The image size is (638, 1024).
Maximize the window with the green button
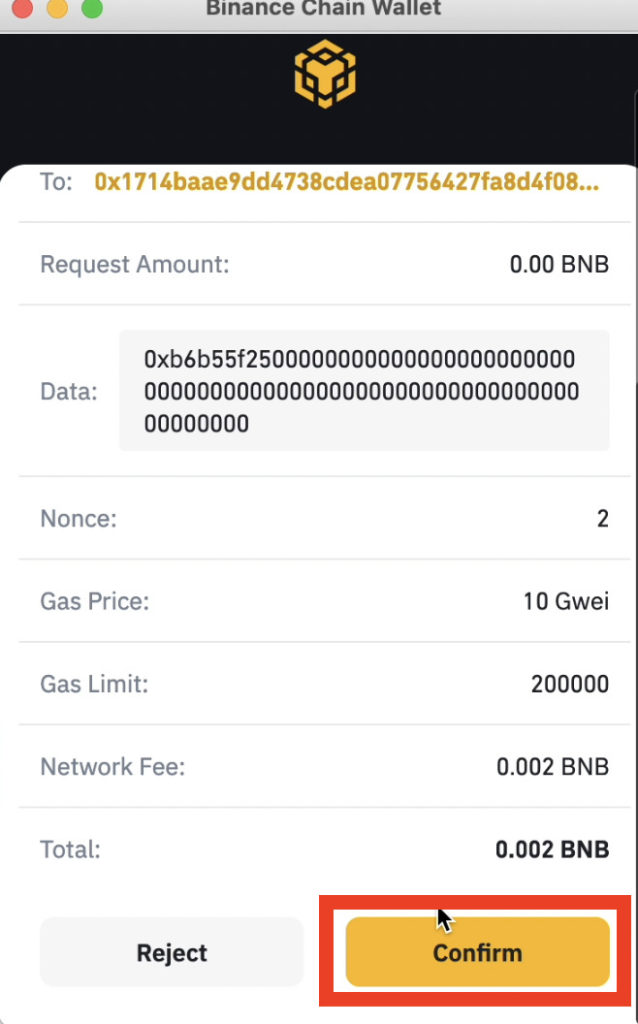tap(92, 8)
